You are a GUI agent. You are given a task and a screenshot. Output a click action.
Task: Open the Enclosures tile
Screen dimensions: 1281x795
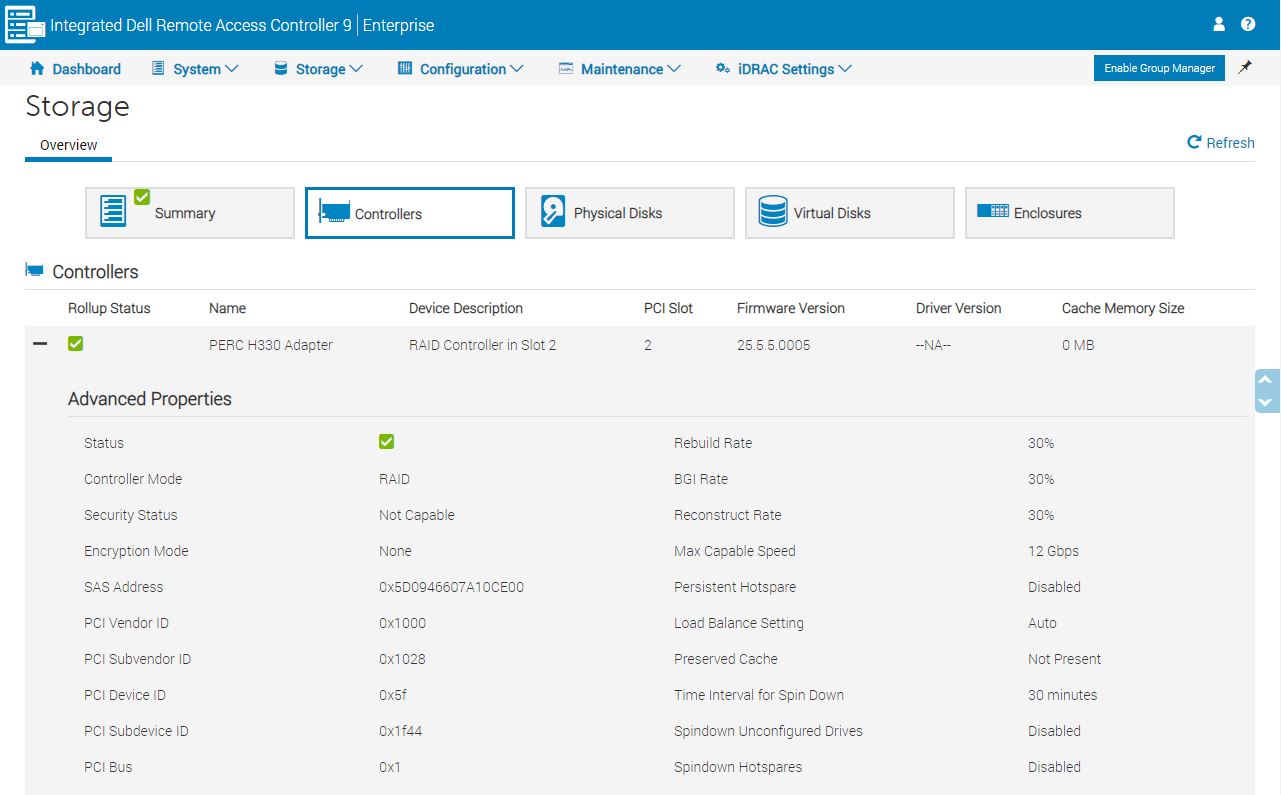(1069, 213)
